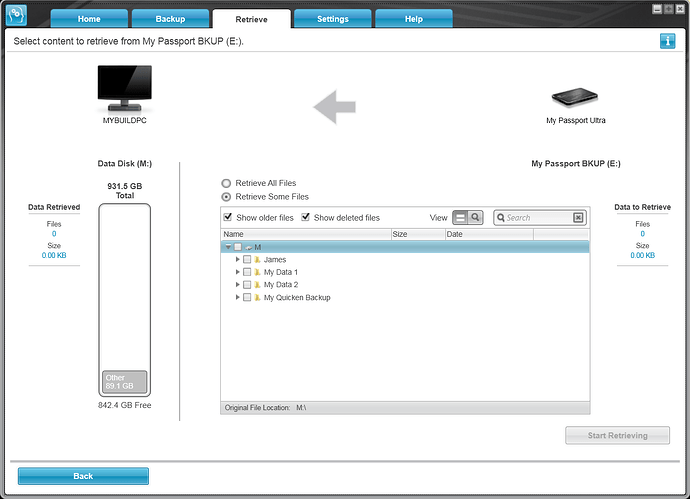
Task: Switch to search view magnifier icon
Action: 475,217
